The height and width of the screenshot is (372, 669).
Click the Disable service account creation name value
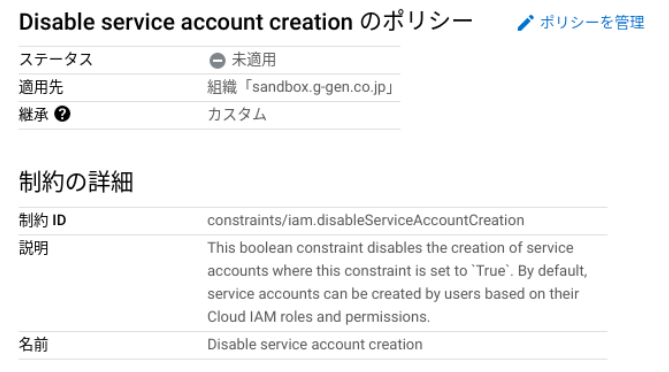coord(315,344)
